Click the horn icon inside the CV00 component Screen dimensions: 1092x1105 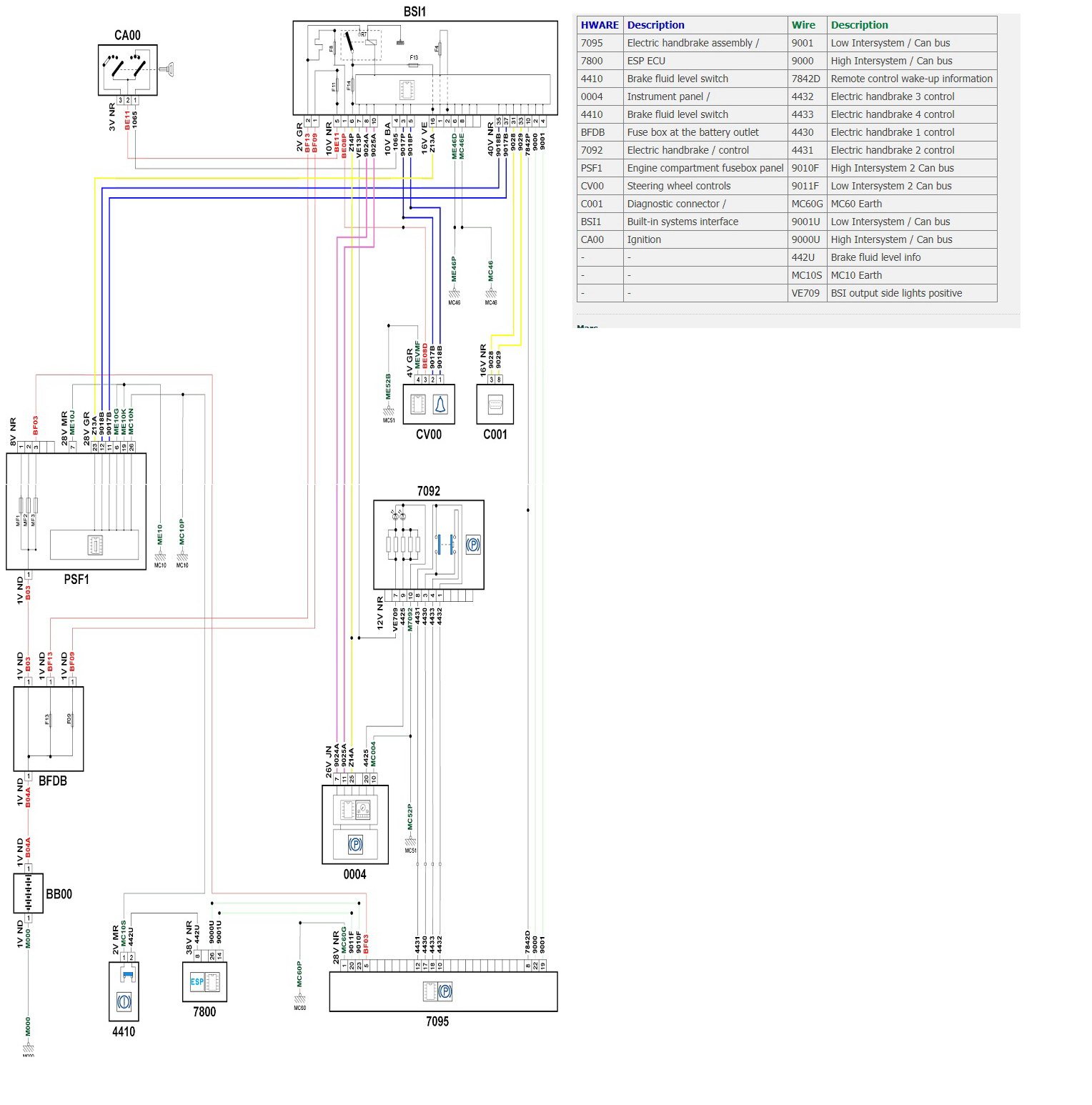point(440,405)
